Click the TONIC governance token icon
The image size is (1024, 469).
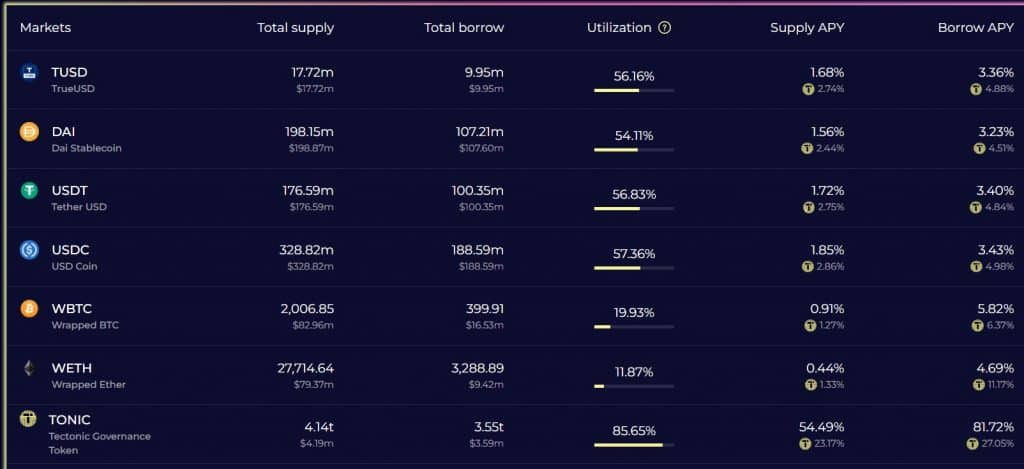pyautogui.click(x=28, y=419)
